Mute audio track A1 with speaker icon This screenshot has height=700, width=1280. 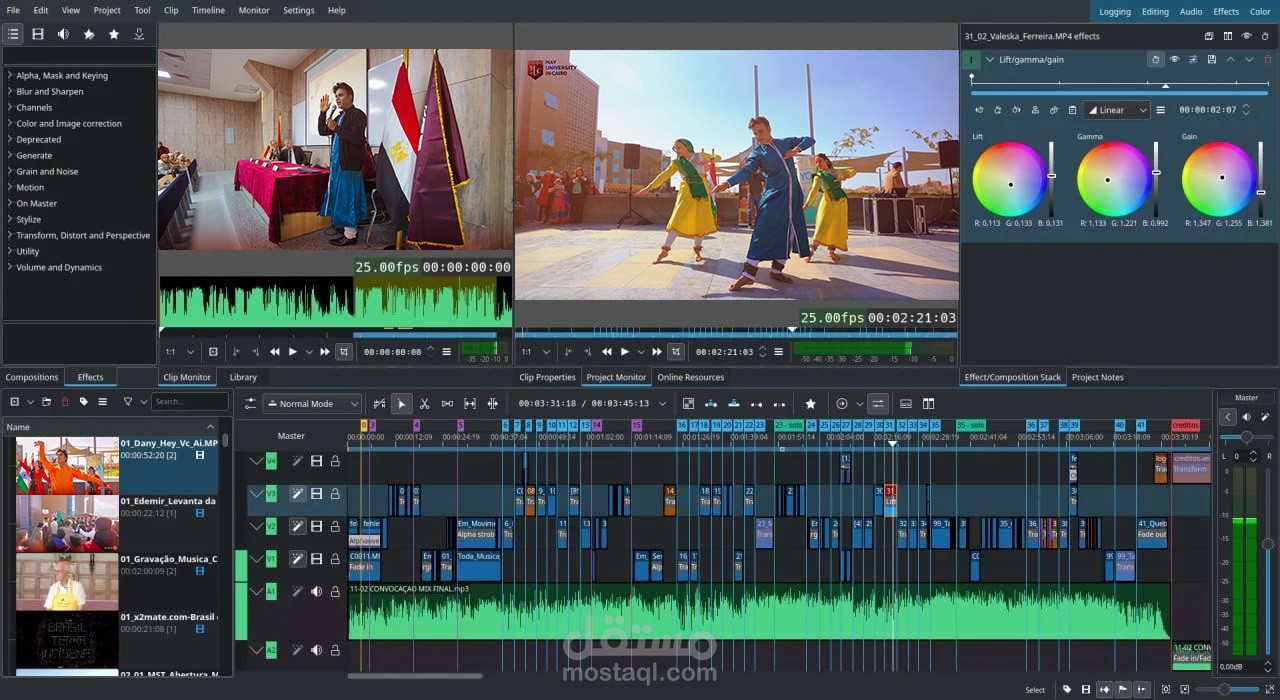pyautogui.click(x=316, y=591)
